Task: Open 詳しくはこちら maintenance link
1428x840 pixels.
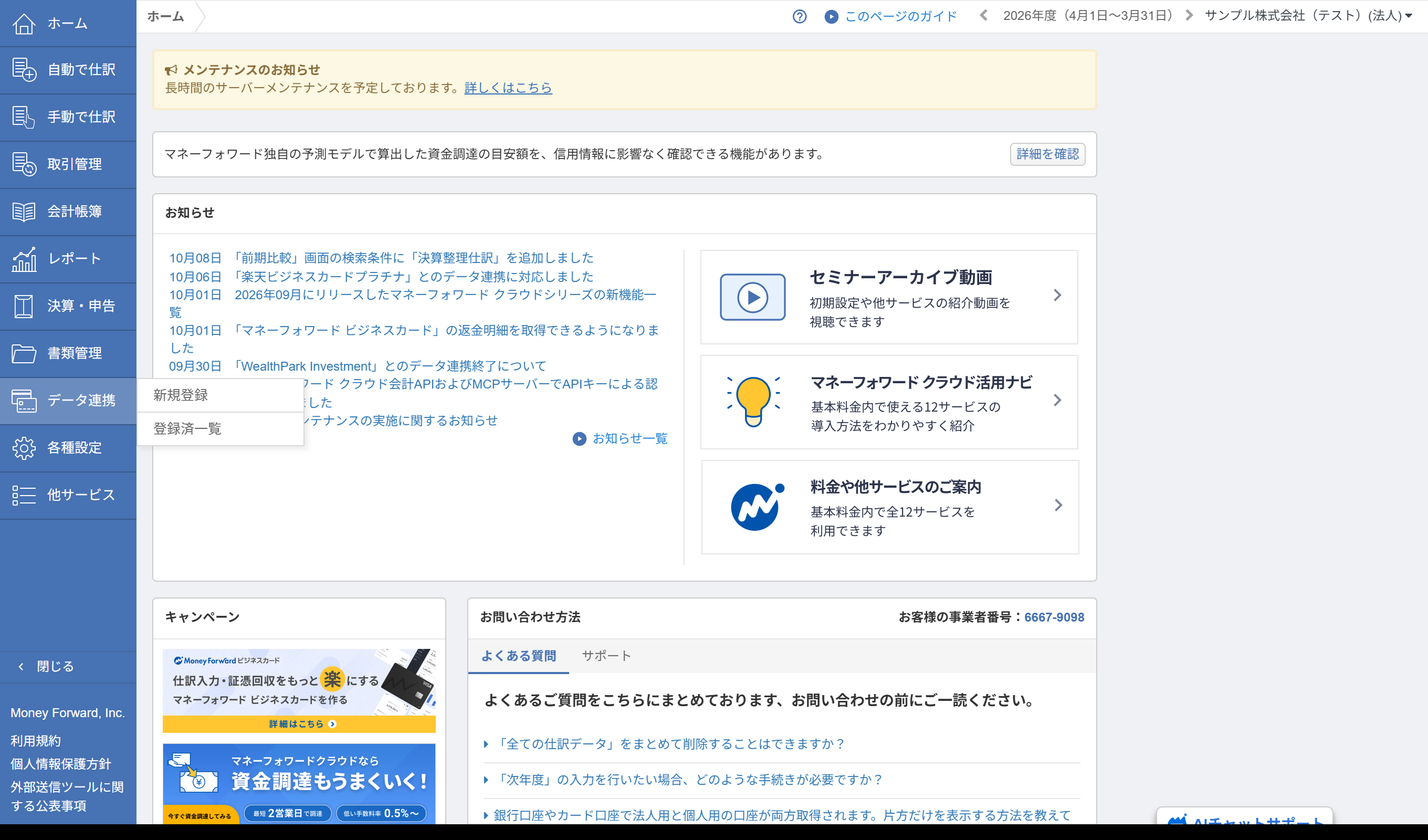Action: (508, 88)
